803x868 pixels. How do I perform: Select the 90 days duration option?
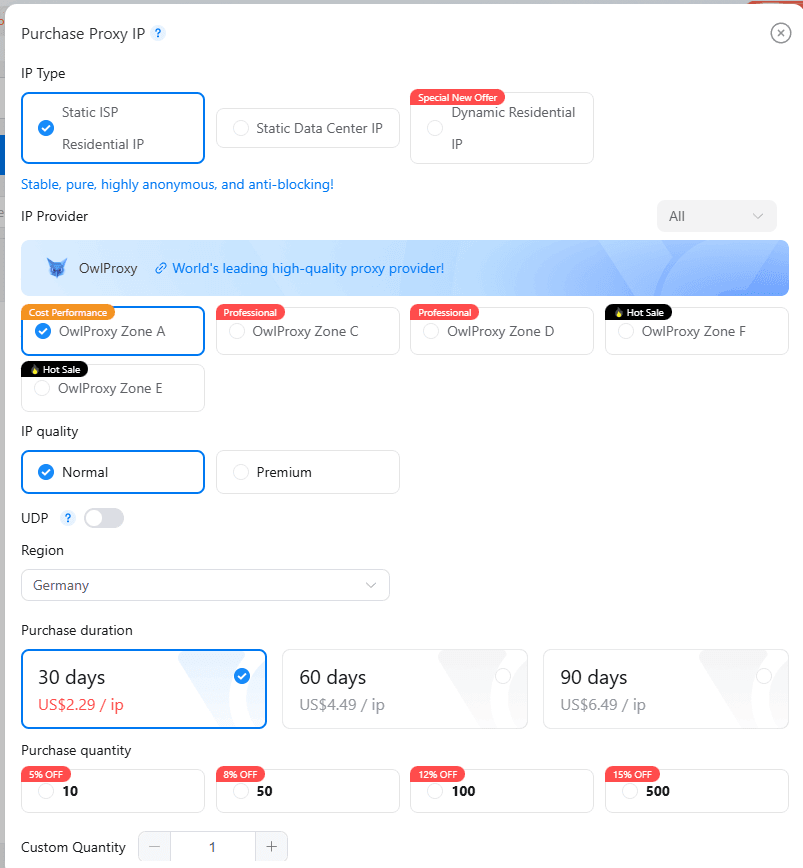pos(665,688)
